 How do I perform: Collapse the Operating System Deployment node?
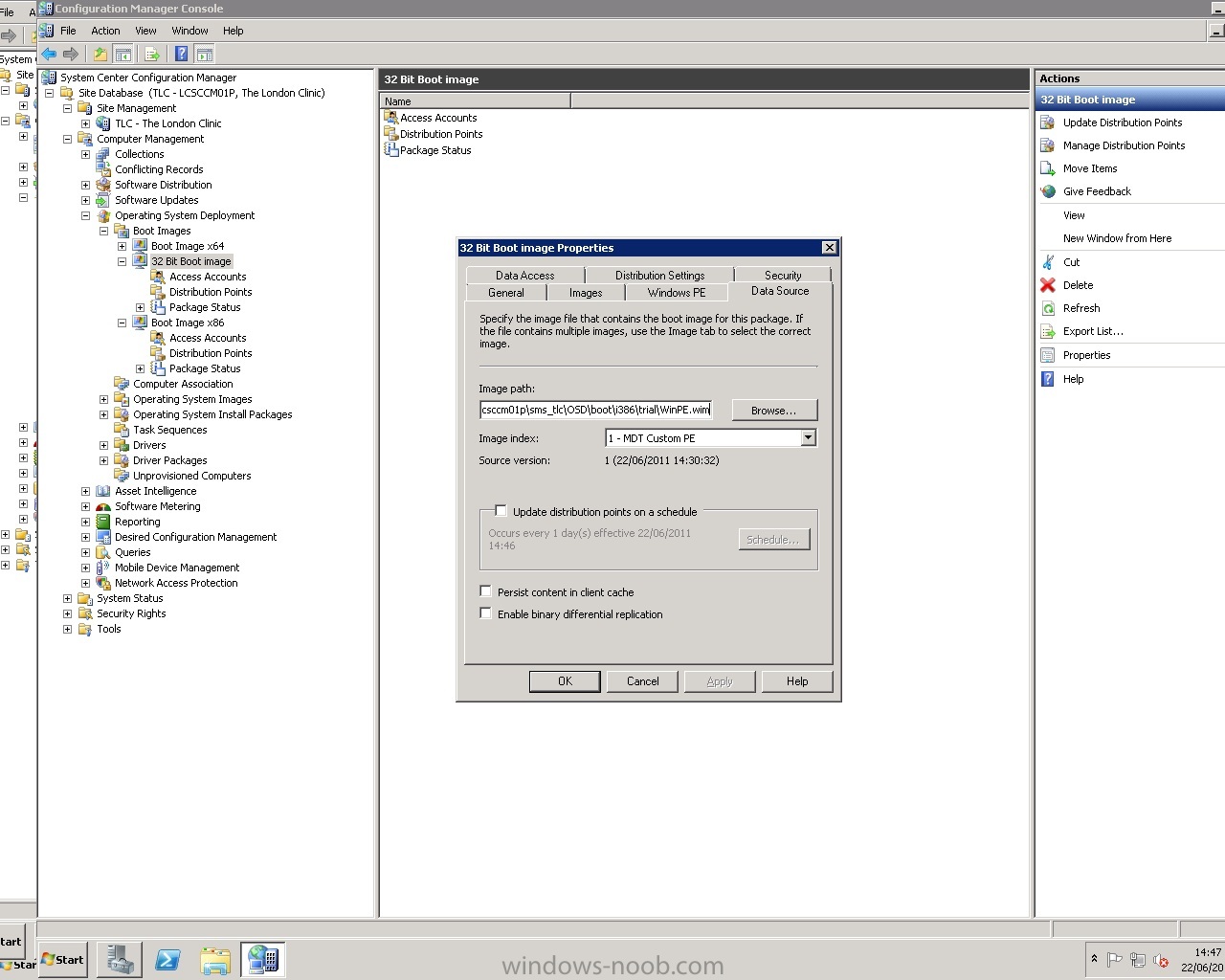[x=85, y=215]
